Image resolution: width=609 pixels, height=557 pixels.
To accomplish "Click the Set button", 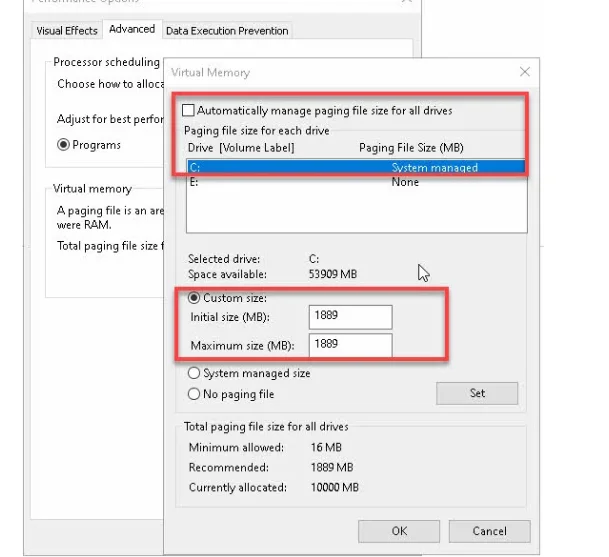I will [x=477, y=393].
